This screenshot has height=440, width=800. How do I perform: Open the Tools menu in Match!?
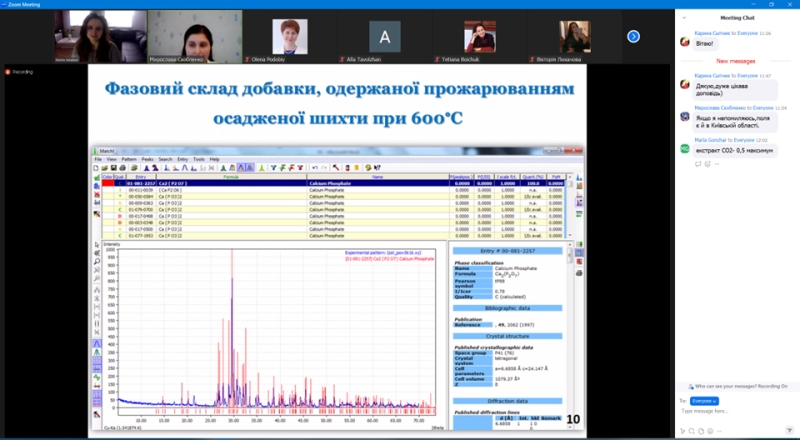click(x=199, y=159)
